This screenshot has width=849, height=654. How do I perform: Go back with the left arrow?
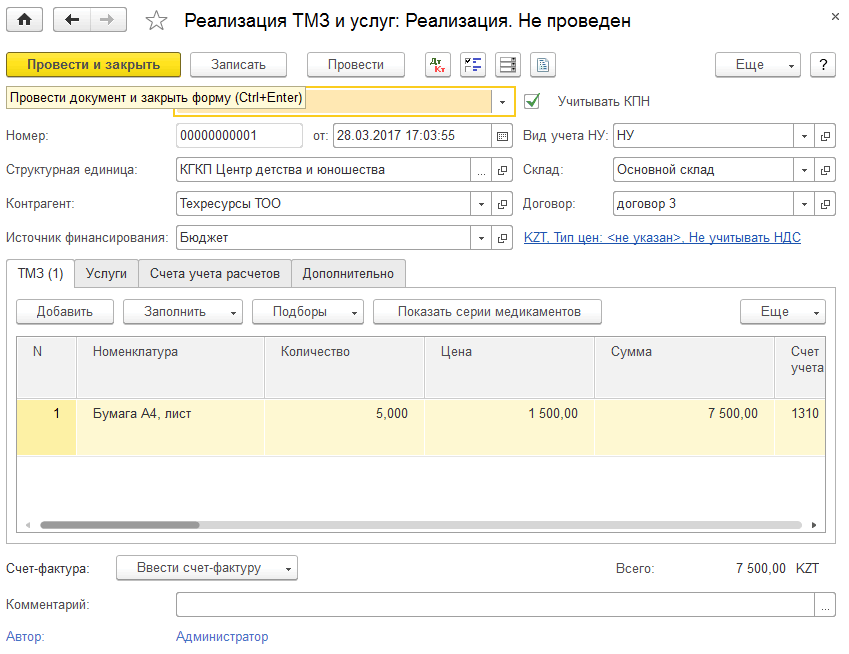point(72,20)
